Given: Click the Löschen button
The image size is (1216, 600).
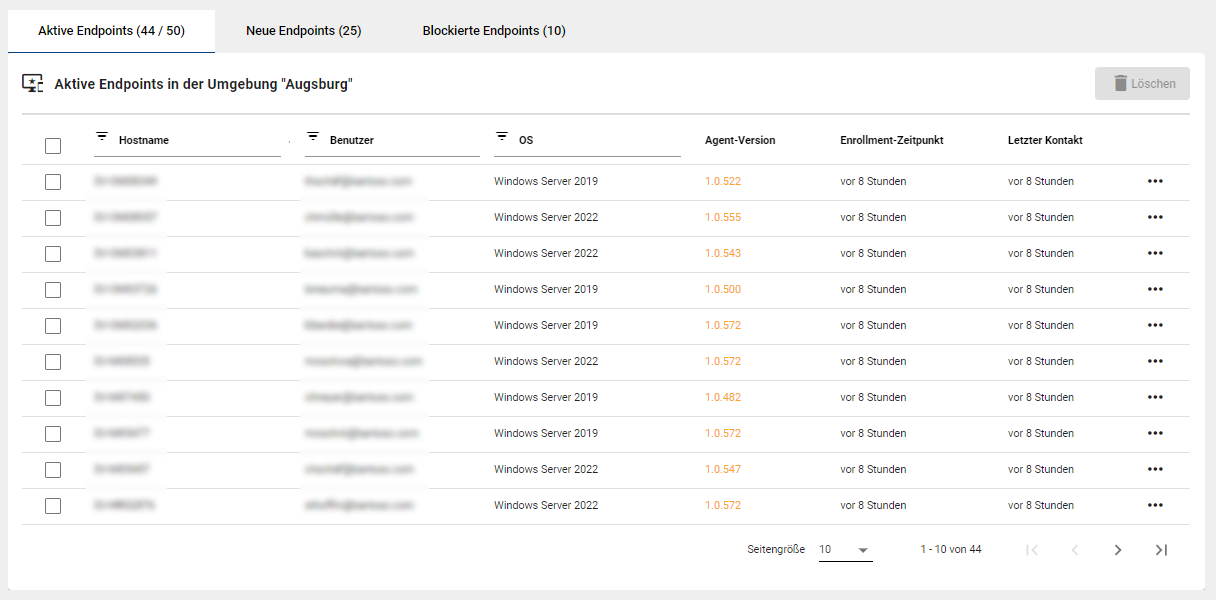Looking at the screenshot, I should click(1142, 84).
